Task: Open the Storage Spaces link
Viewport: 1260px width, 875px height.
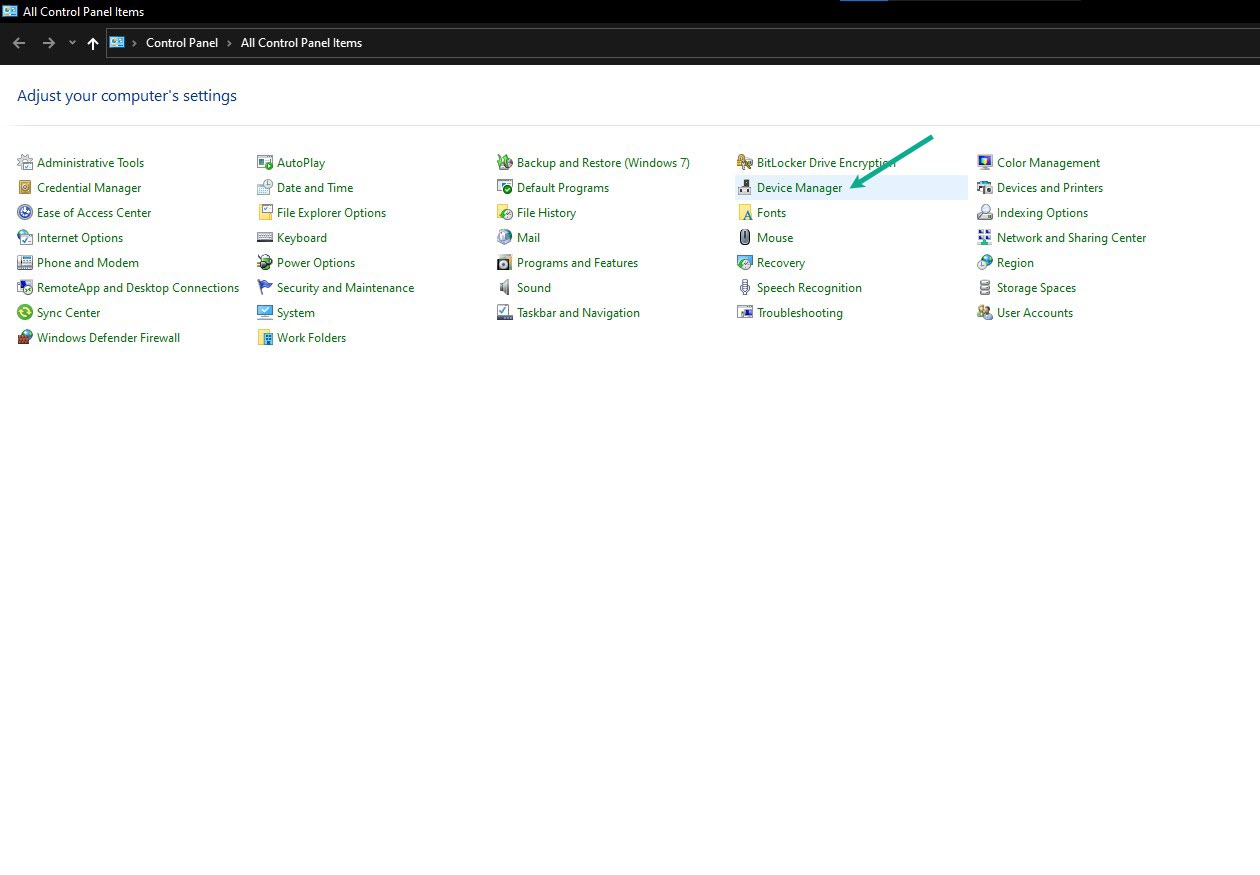Action: pos(1036,288)
